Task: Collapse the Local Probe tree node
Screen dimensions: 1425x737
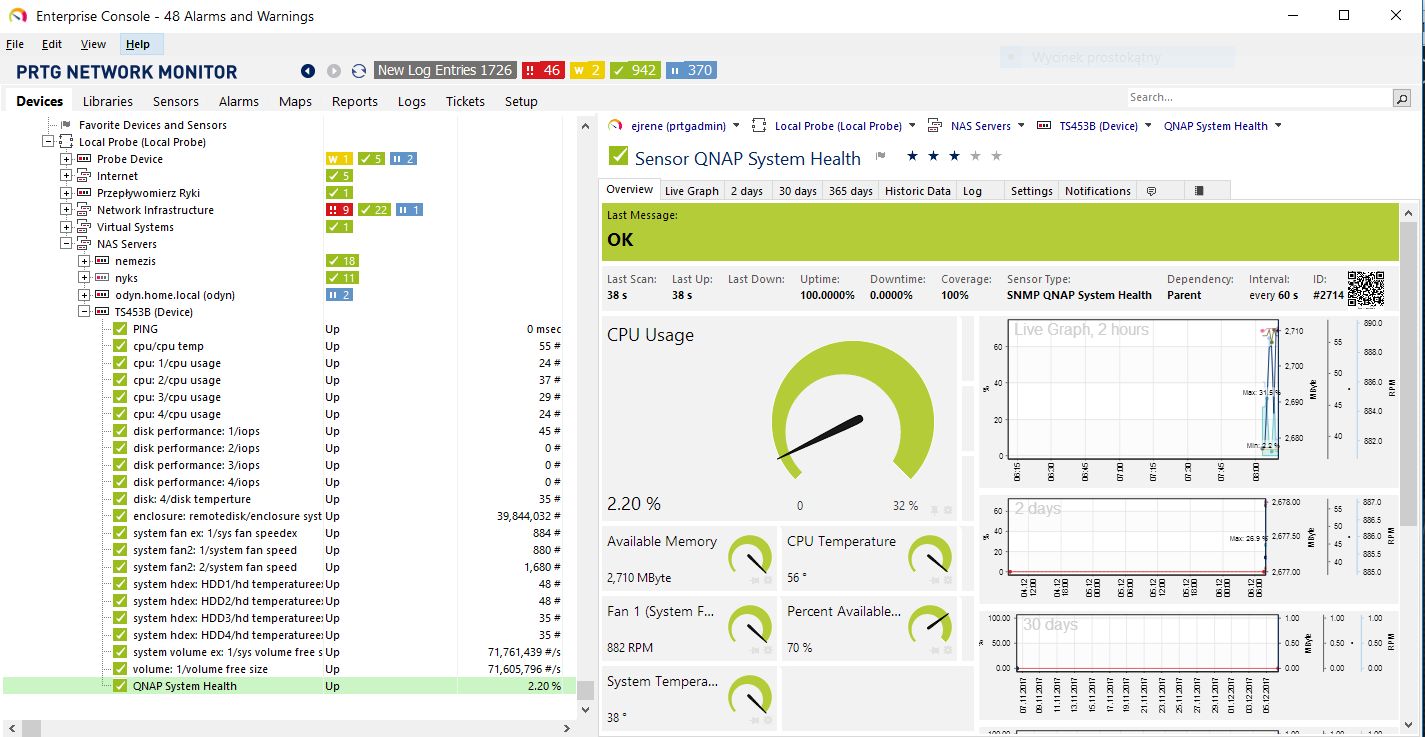Action: [48, 142]
